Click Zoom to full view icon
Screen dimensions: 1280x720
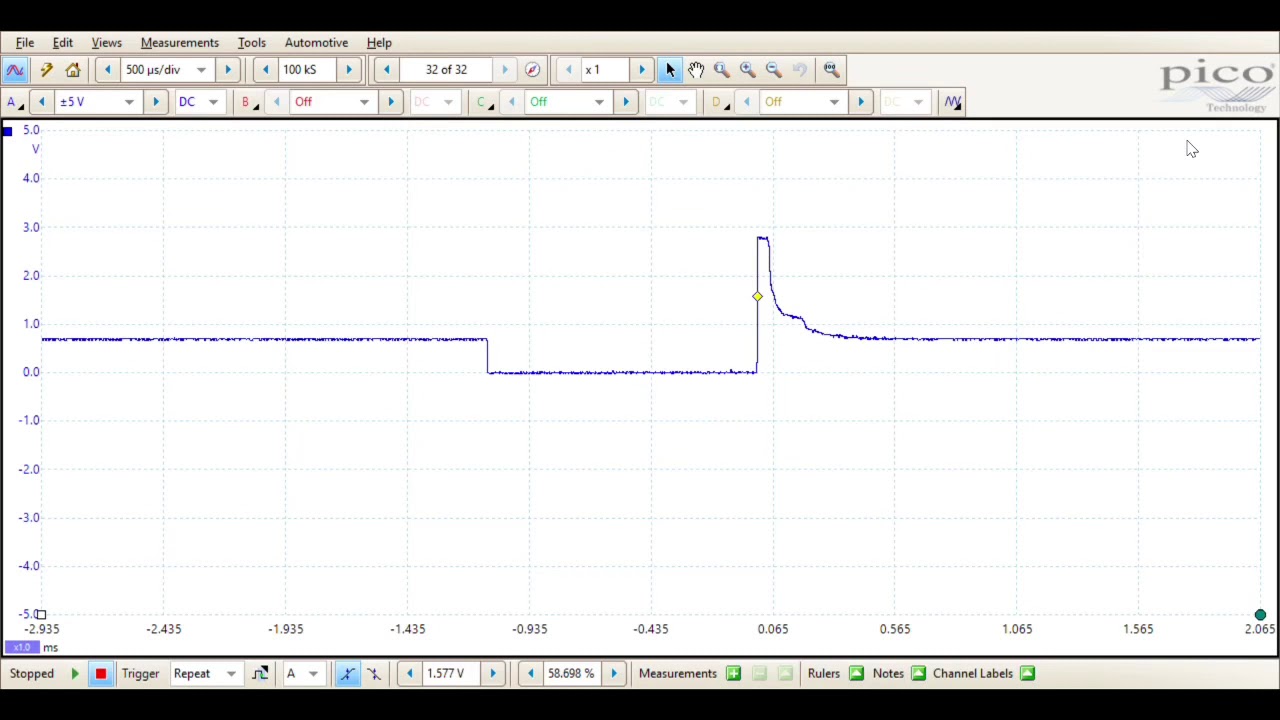tap(831, 70)
